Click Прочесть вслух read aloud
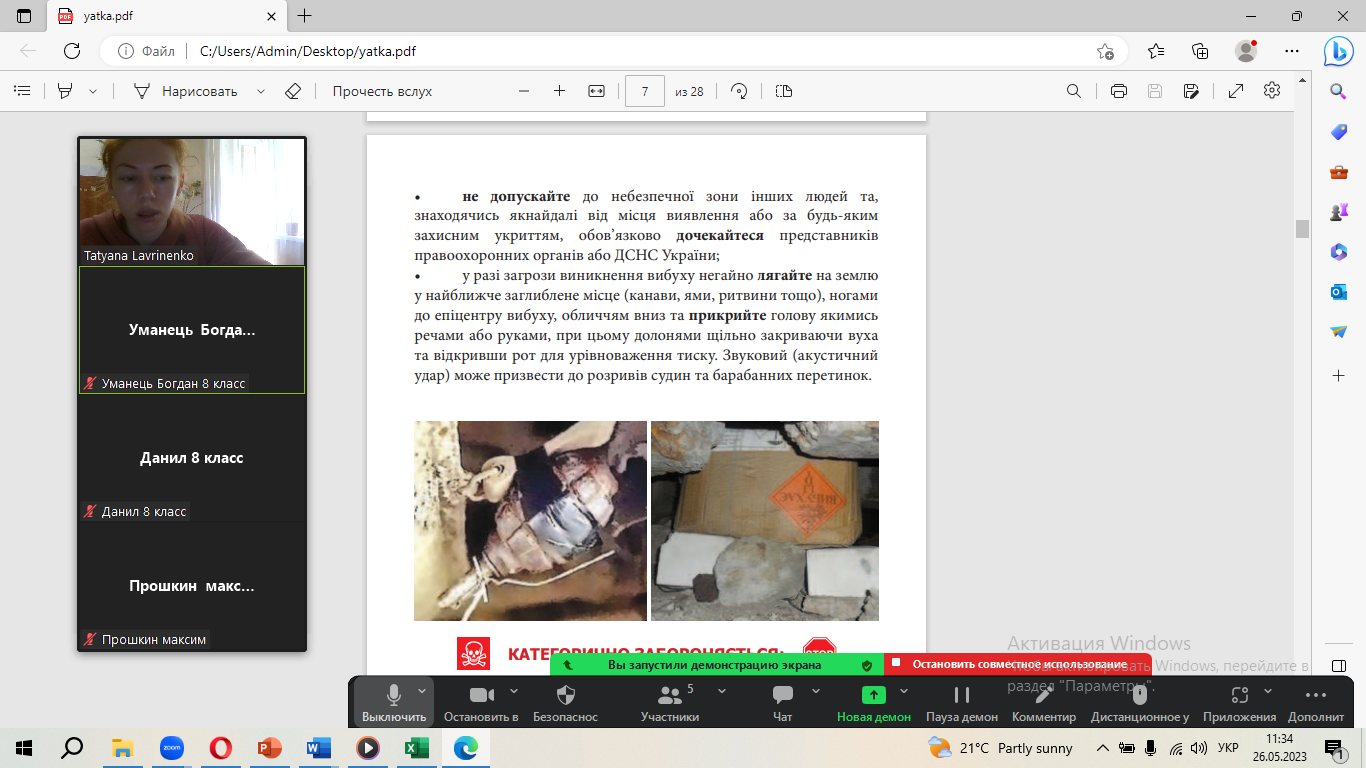The image size is (1366, 768). click(x=382, y=91)
